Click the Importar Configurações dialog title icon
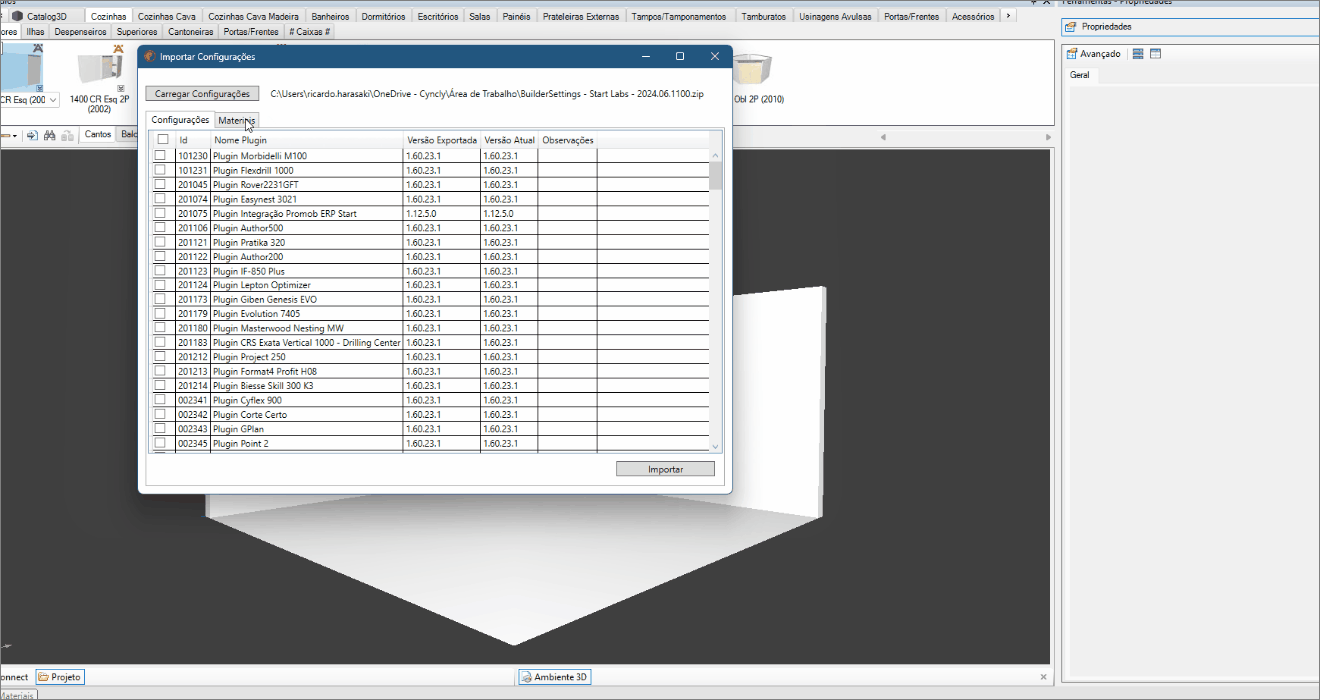1320x700 pixels. [150, 57]
